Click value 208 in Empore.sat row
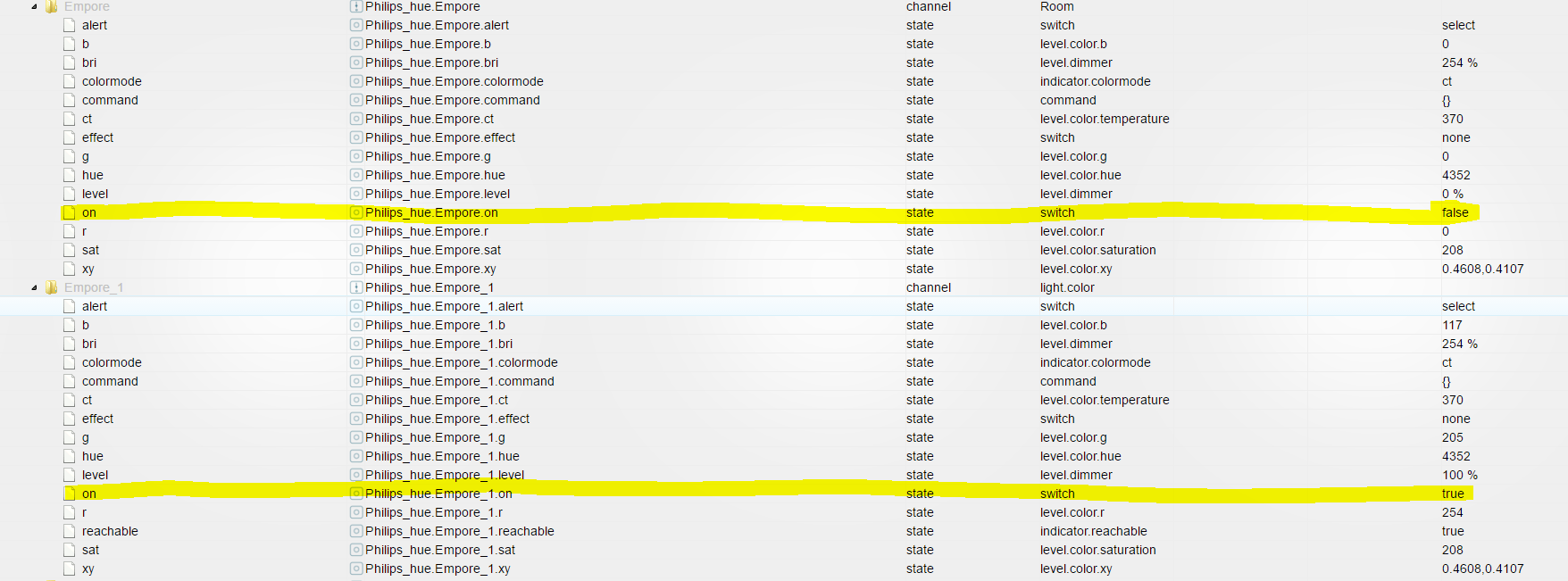The image size is (1568, 581). click(x=1453, y=250)
